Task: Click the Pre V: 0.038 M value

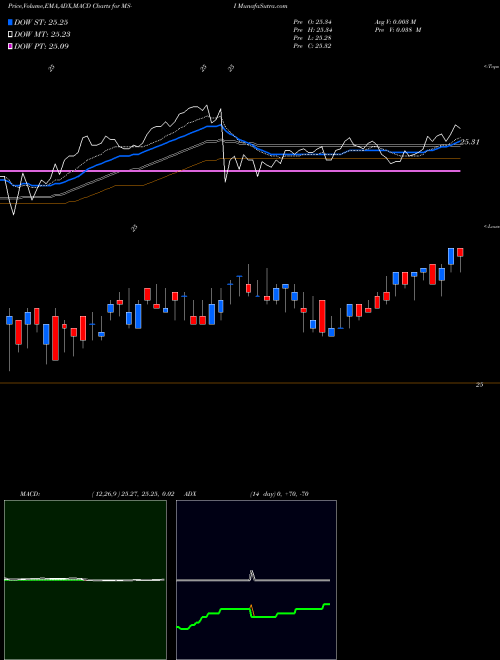Action: [397, 30]
